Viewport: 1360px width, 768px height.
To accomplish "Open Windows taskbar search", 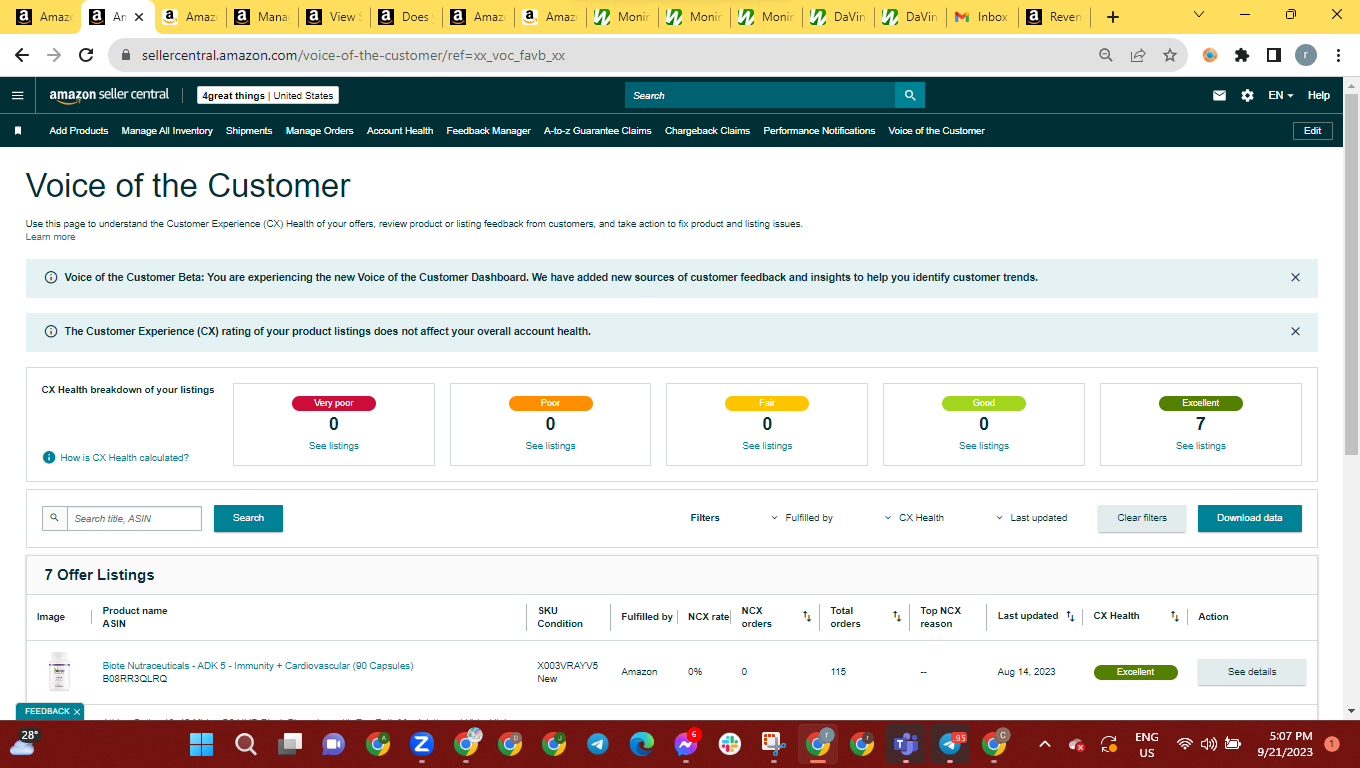I will tap(246, 744).
